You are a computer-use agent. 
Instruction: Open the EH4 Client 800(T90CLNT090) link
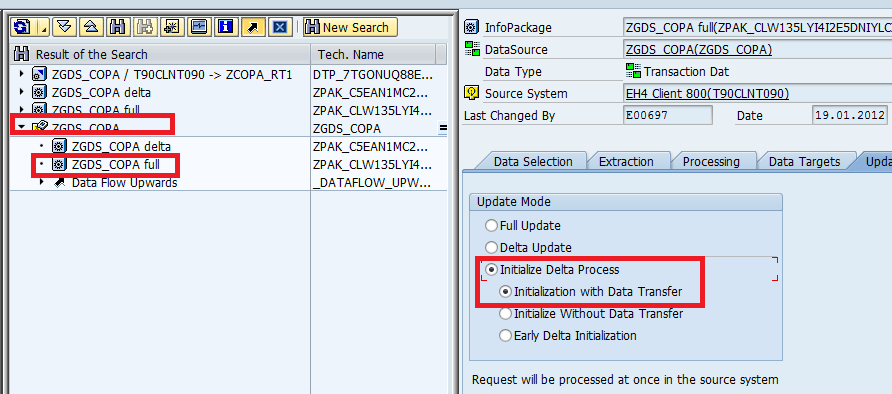[x=707, y=93]
